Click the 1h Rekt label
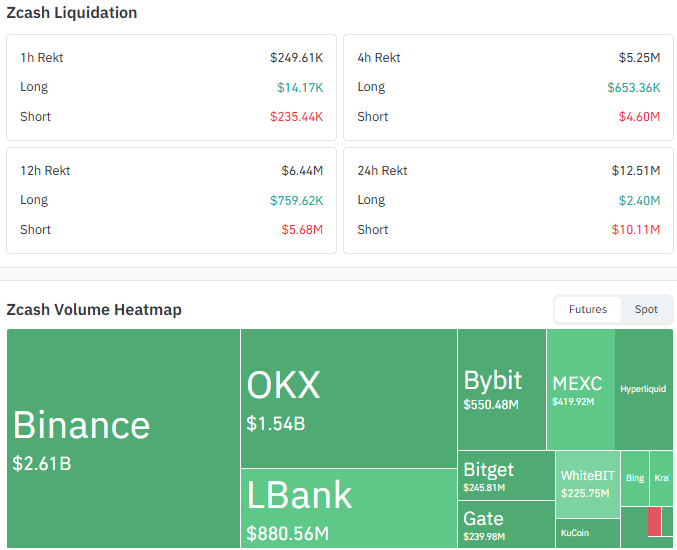677x550 pixels. point(41,57)
